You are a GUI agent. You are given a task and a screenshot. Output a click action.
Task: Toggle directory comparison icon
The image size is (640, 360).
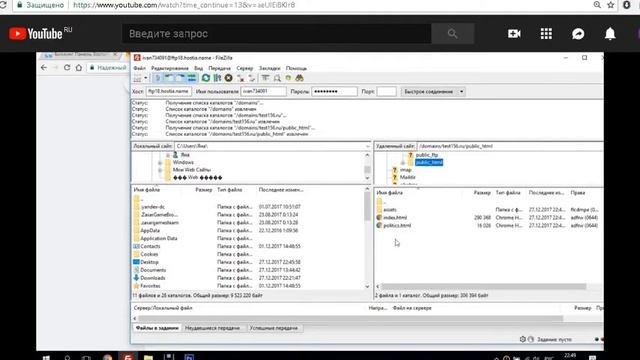(x=277, y=78)
